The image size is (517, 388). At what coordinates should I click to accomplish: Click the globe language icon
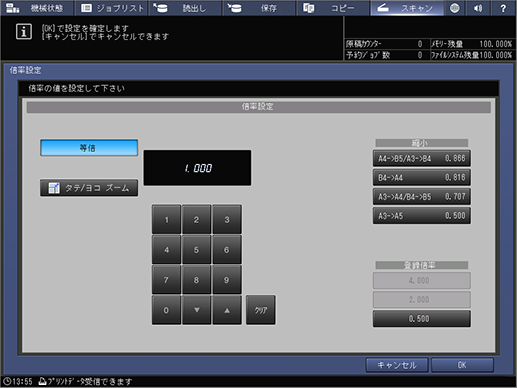coord(455,8)
